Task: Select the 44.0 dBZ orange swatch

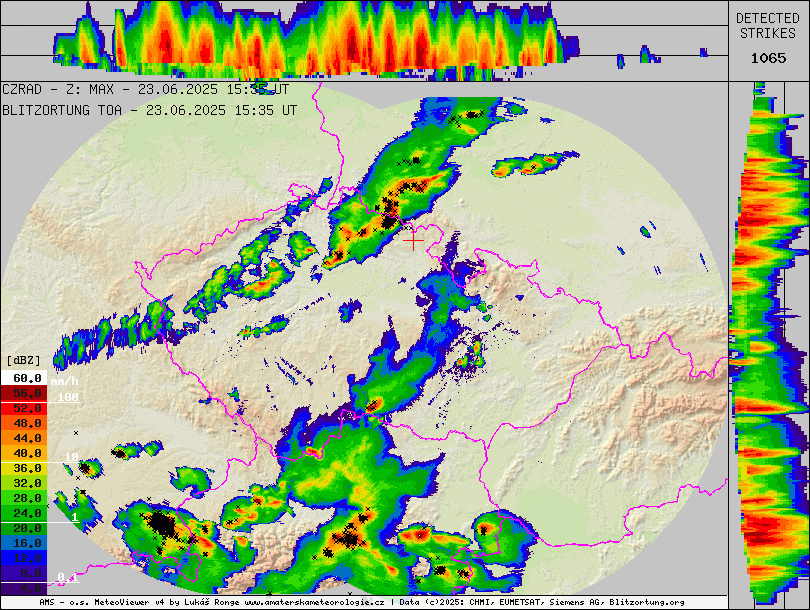Action: [24, 438]
